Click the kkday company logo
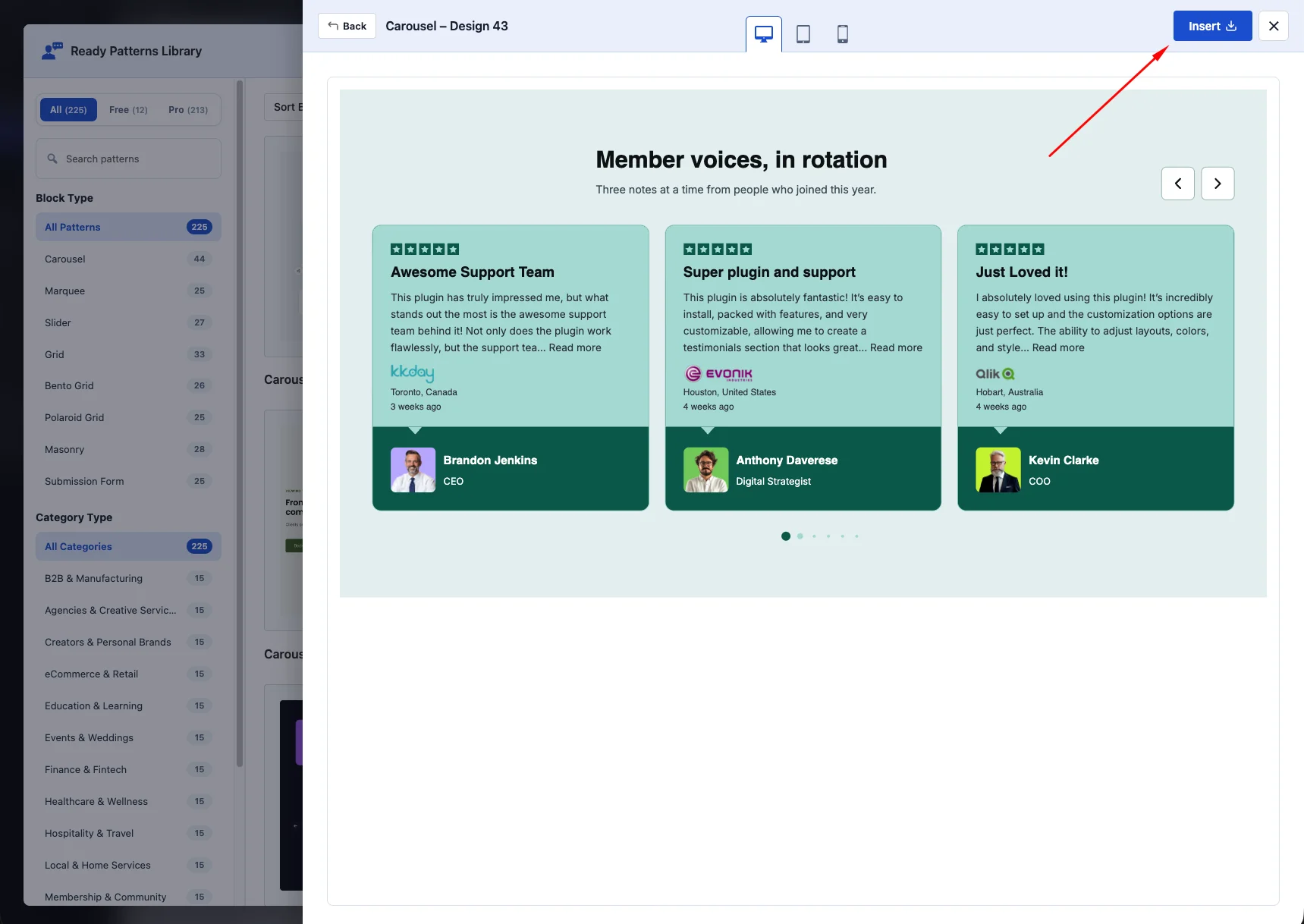Viewport: 1304px width, 924px height. point(412,372)
